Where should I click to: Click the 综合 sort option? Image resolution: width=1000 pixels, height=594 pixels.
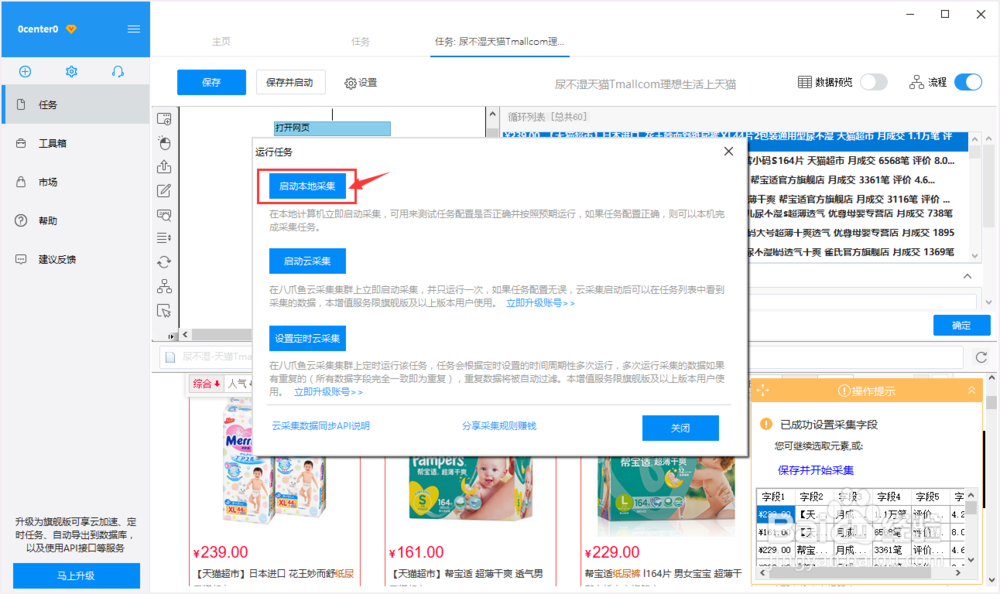(x=207, y=383)
